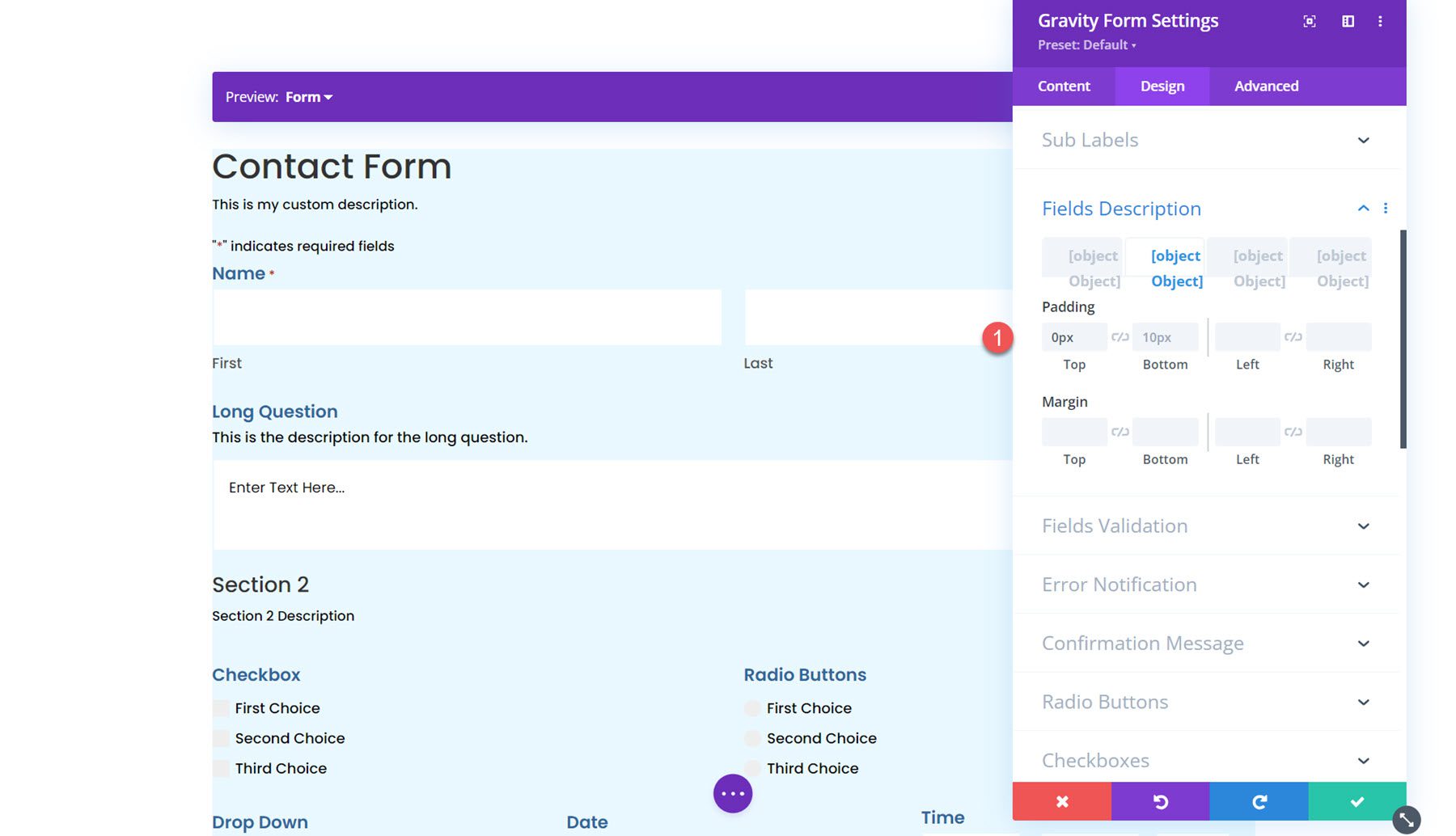
Task: Save settings with the green checkmark button
Action: point(1357,801)
